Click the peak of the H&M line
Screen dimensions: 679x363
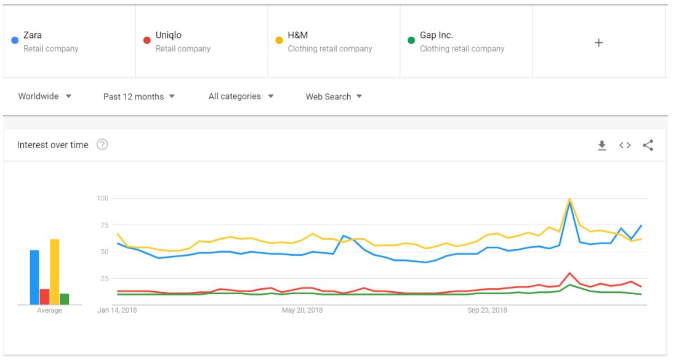coord(569,199)
